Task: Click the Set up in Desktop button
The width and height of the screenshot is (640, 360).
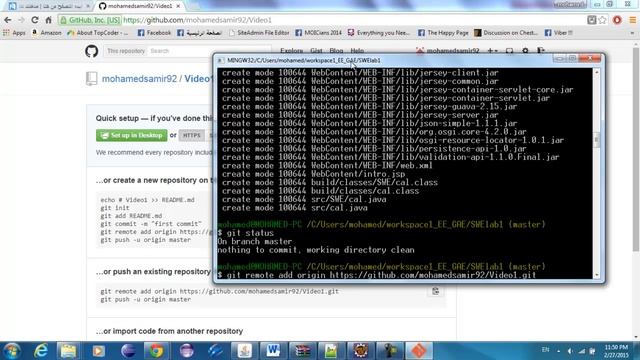Action: [x=131, y=135]
